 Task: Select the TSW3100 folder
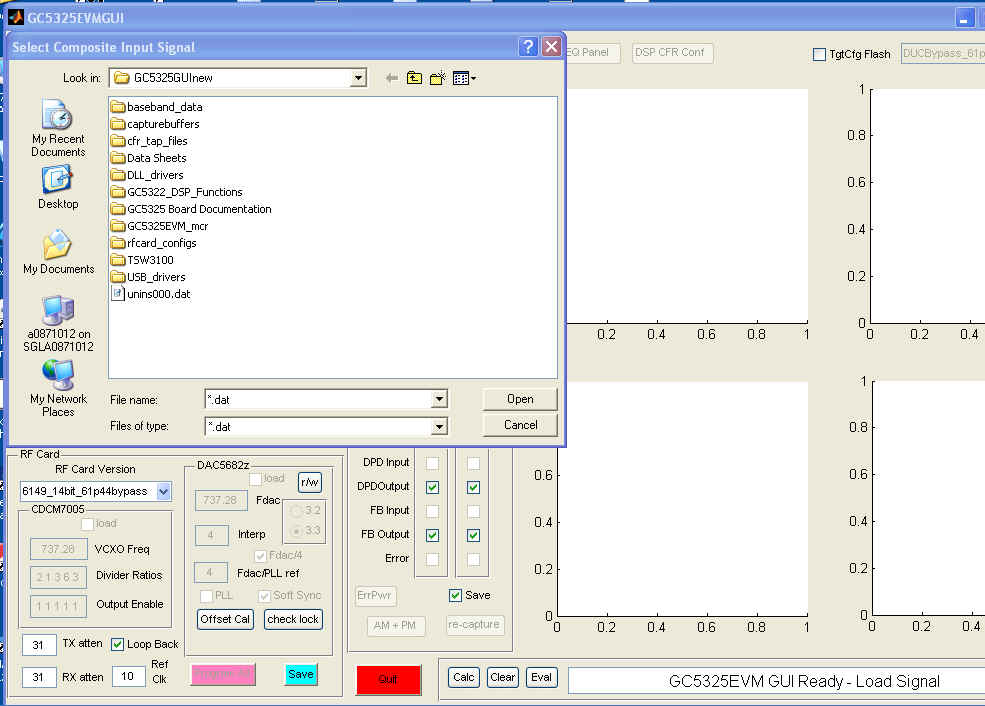point(143,259)
